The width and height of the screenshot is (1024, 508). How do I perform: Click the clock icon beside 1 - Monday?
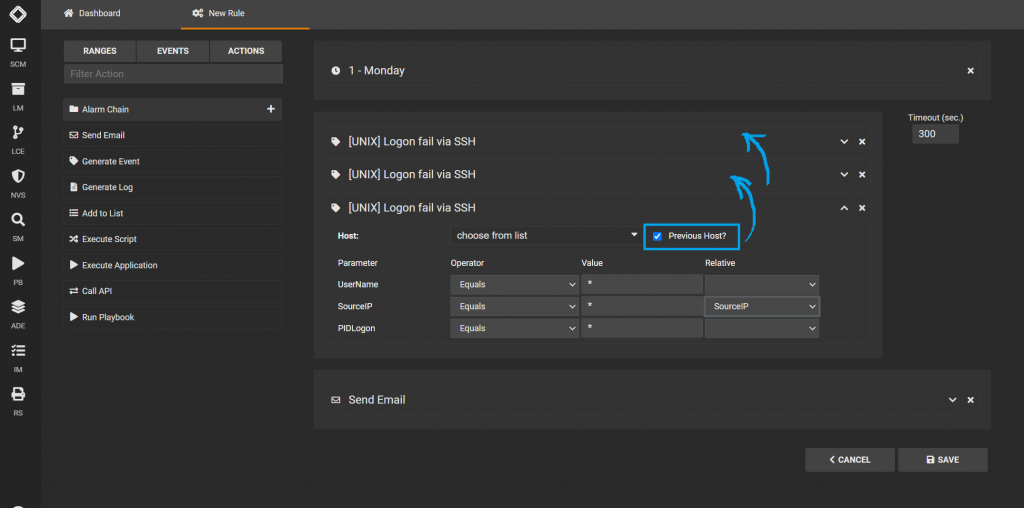(x=336, y=71)
